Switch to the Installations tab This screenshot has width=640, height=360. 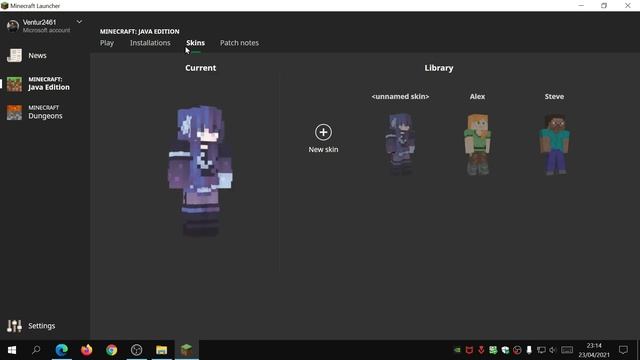coord(150,43)
